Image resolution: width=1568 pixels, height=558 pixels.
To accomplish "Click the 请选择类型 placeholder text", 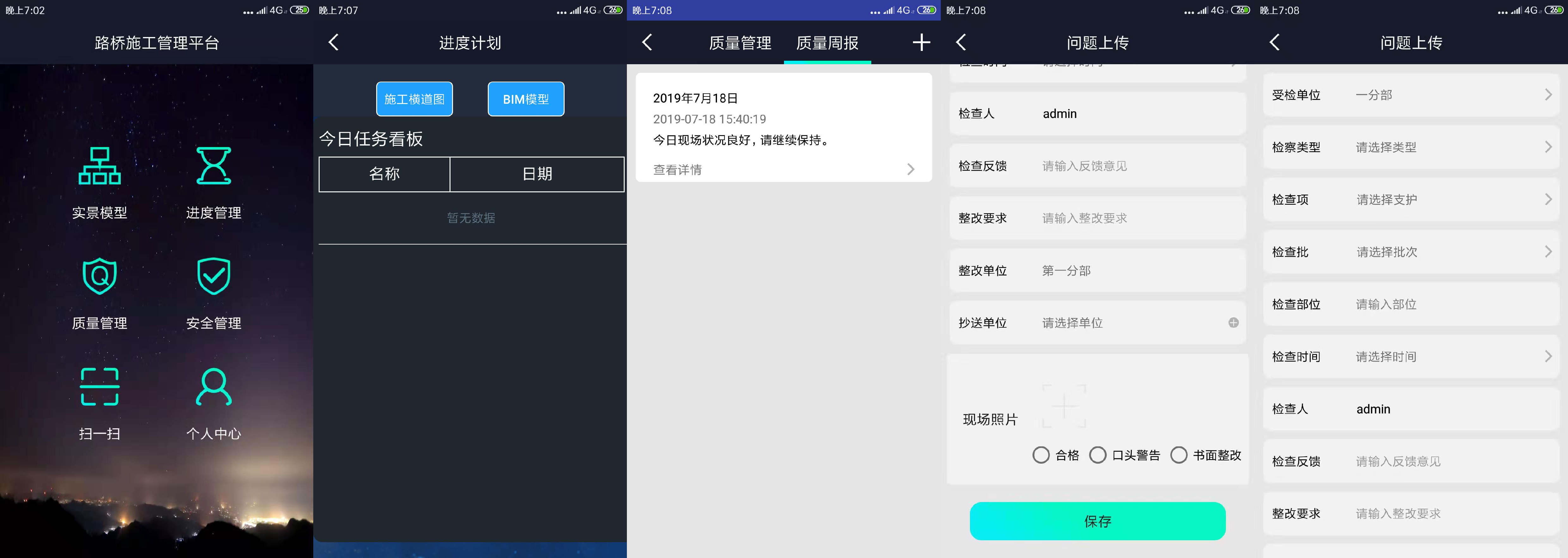I will point(1386,147).
